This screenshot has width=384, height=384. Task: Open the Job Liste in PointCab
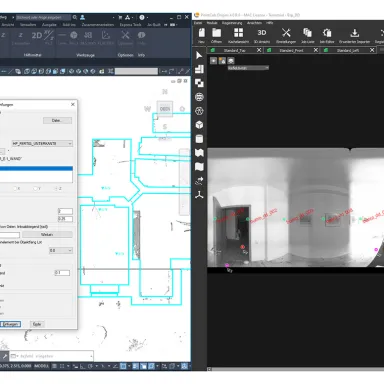point(307,33)
